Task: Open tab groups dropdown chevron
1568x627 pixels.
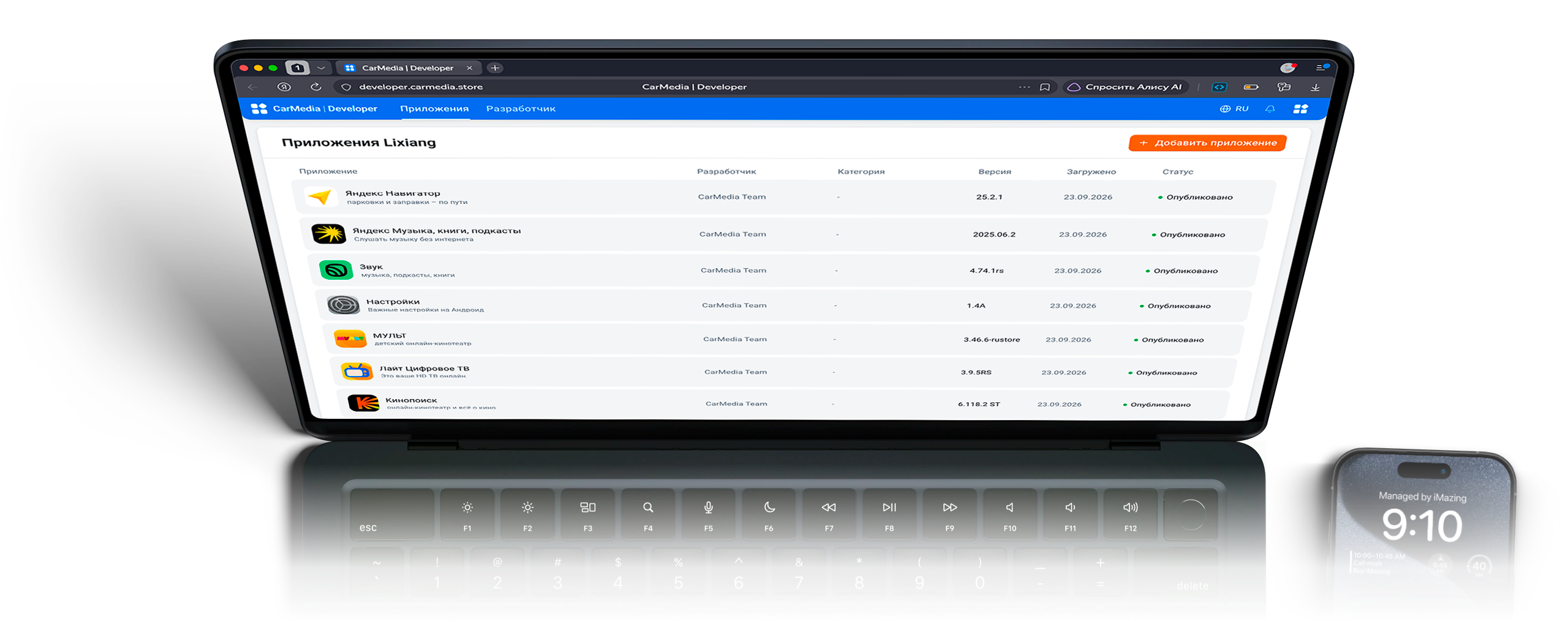Action: coord(321,68)
